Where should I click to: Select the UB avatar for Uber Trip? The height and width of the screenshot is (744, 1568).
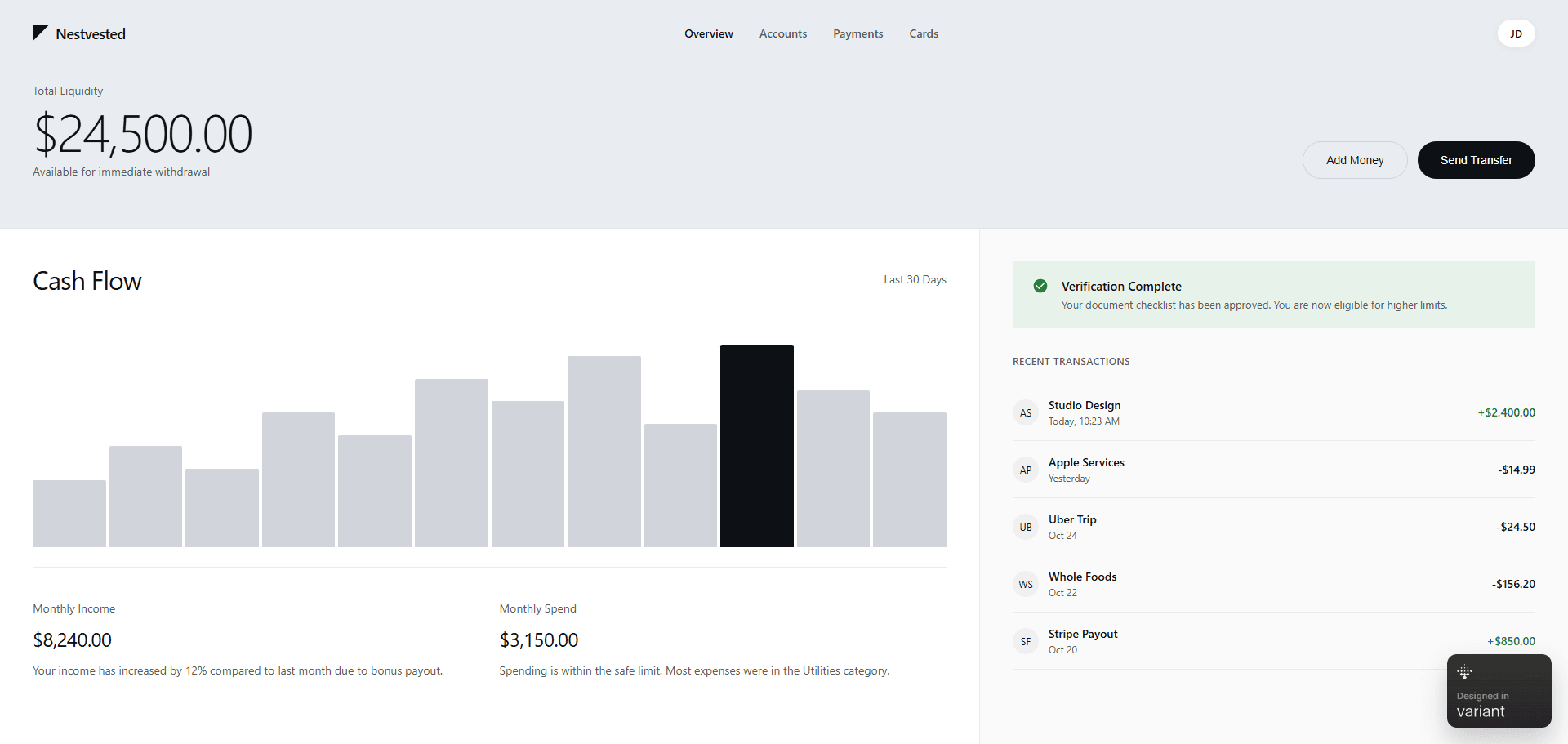point(1026,528)
